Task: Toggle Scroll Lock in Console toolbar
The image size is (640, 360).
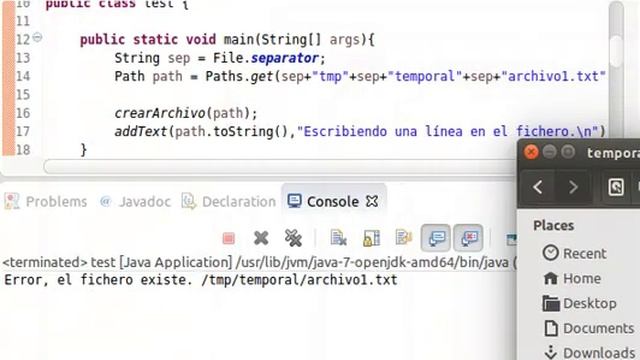Action: tap(371, 238)
